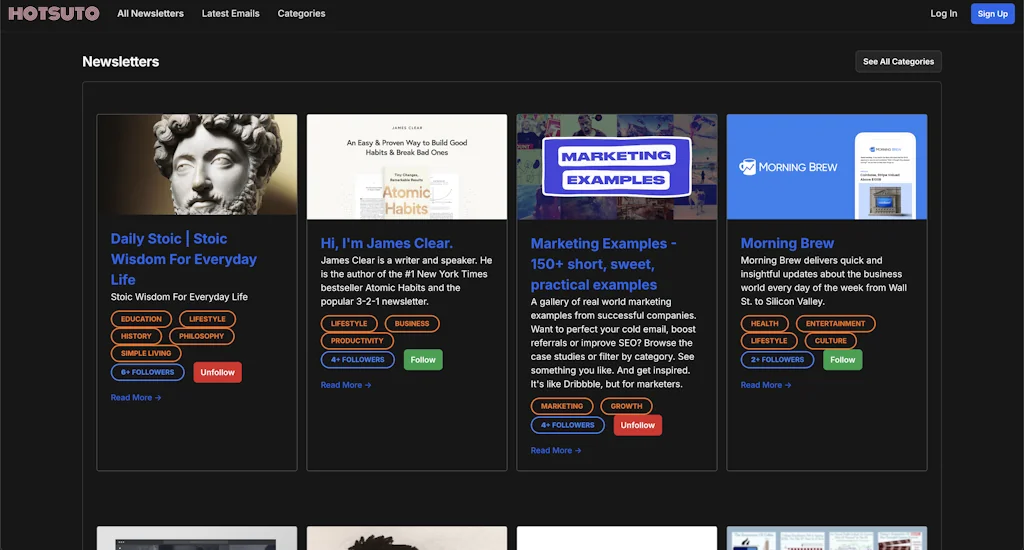Click the James Clear description paragraph
The width and height of the screenshot is (1024, 550).
click(407, 281)
